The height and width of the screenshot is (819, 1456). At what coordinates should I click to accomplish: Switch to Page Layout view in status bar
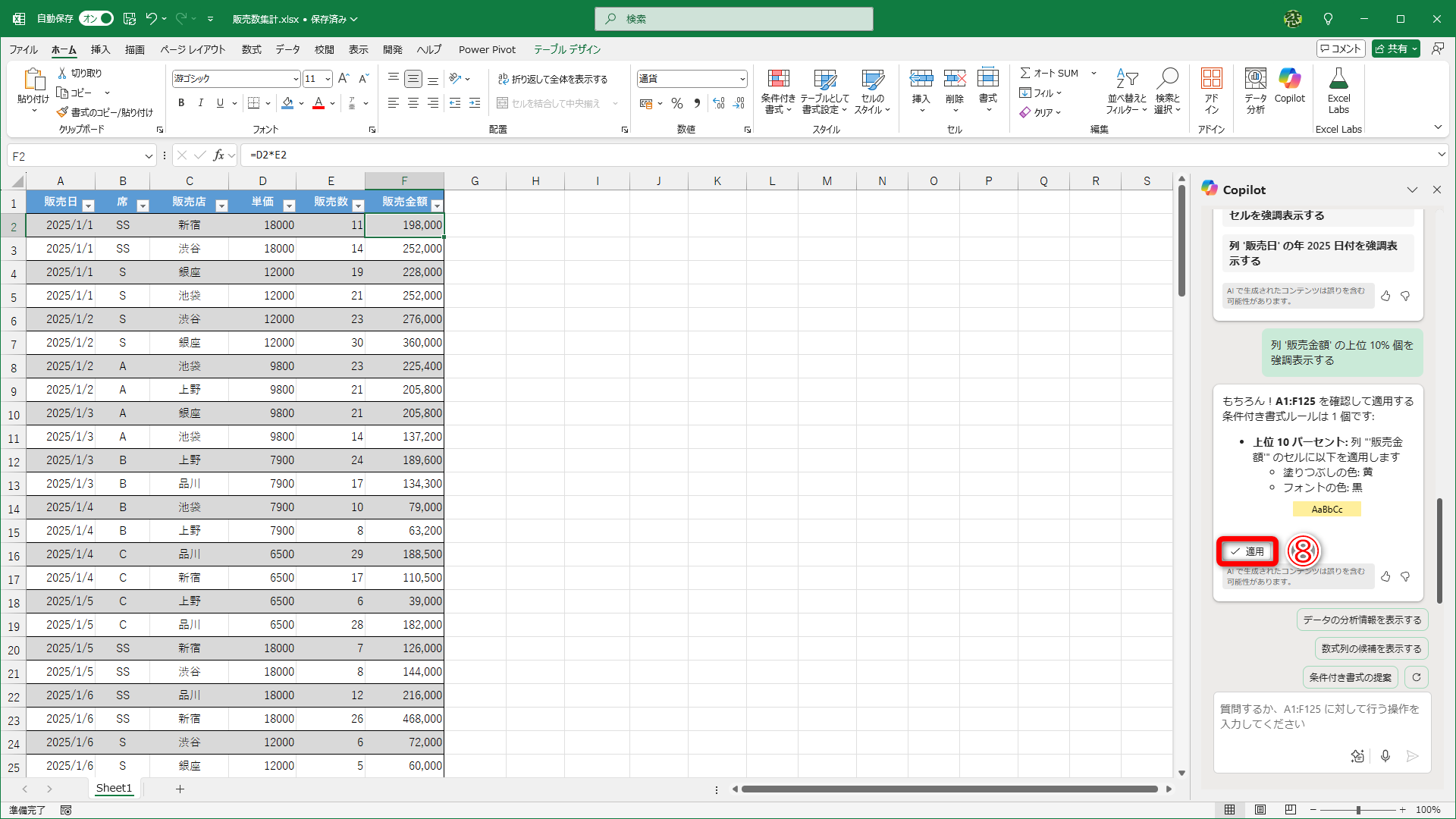[1260, 810]
